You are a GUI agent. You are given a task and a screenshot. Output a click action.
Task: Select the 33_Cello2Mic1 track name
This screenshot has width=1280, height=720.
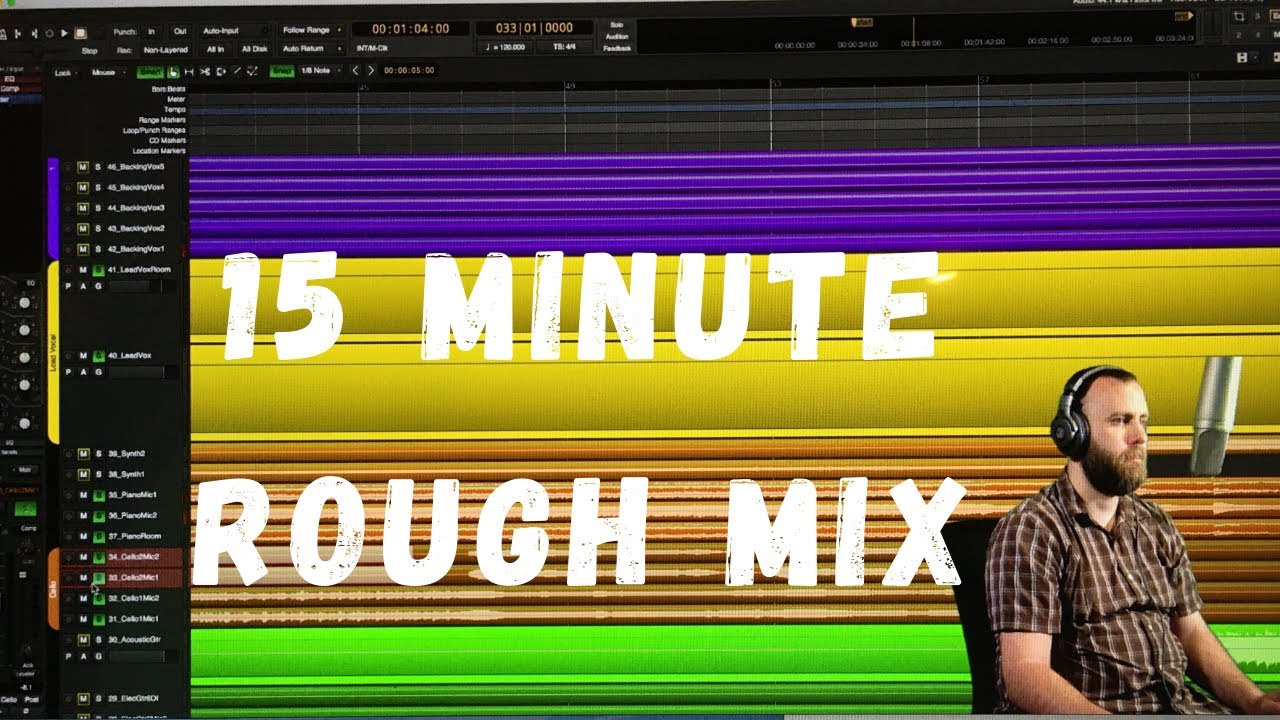coord(133,578)
